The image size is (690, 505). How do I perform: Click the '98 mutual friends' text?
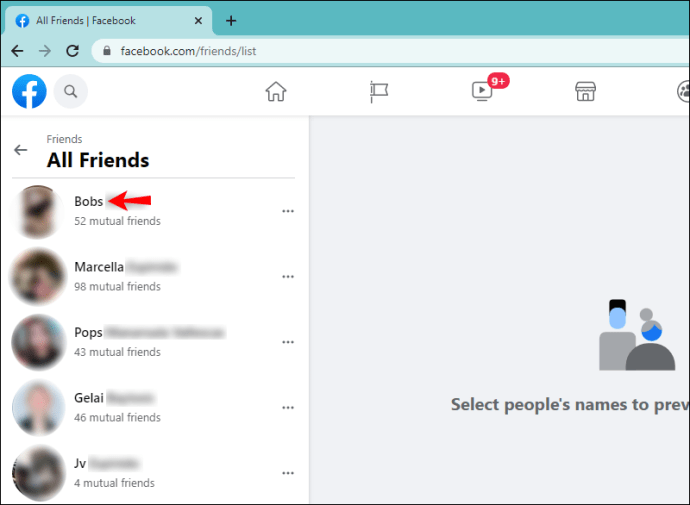click(117, 286)
